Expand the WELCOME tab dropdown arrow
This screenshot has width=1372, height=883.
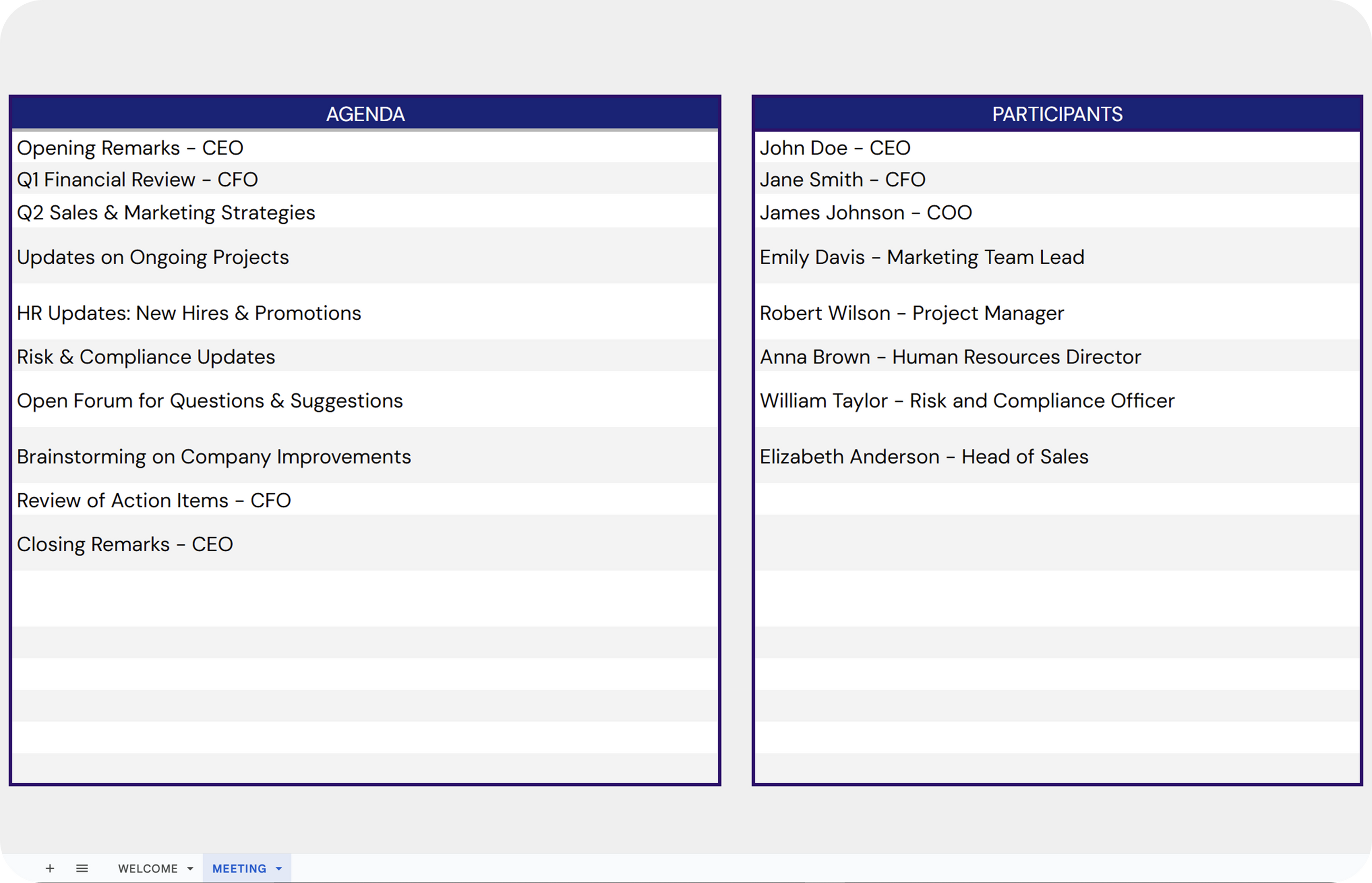point(190,869)
